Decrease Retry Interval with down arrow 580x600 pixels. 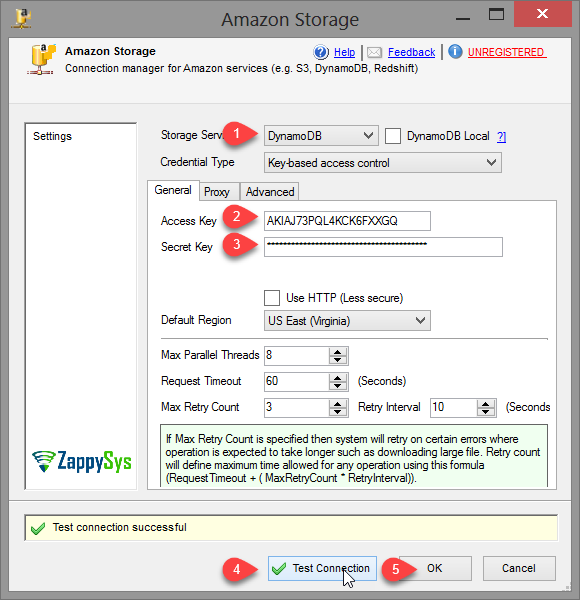tap(486, 412)
